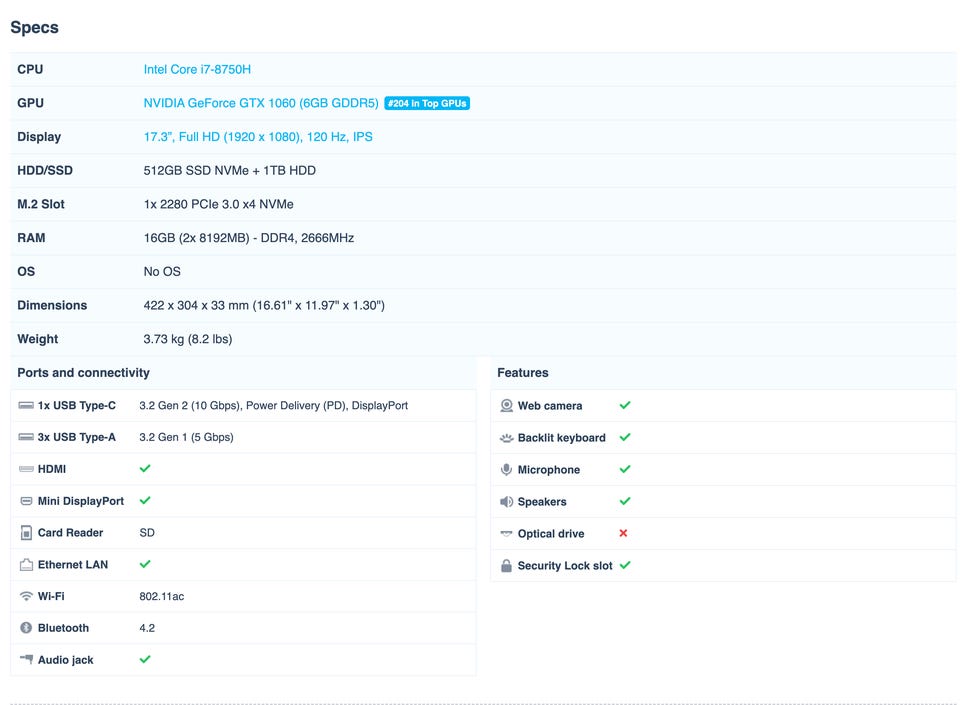The height and width of the screenshot is (705, 960).
Task: Click the CPU row label
Action: pyautogui.click(x=30, y=69)
